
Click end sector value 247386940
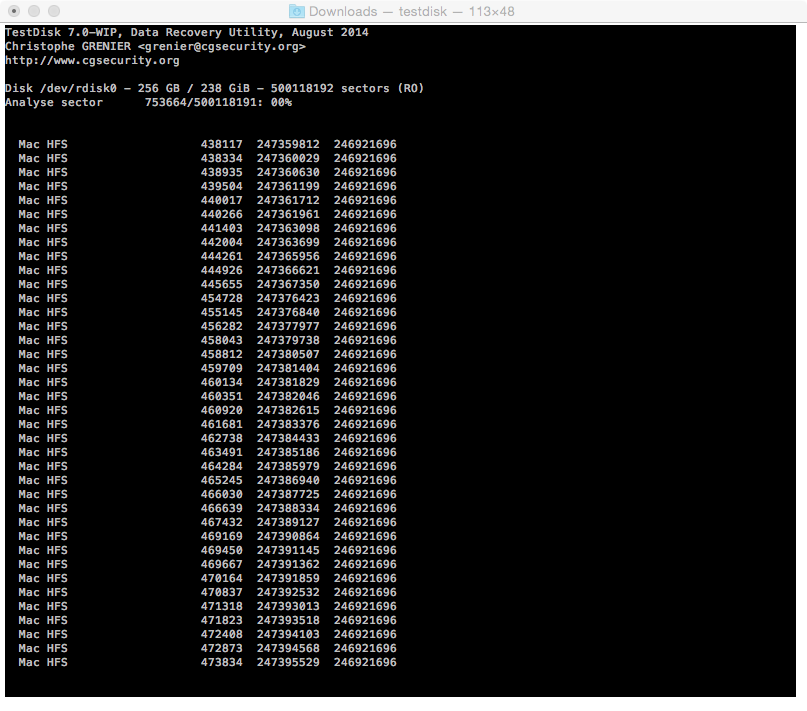coord(288,480)
